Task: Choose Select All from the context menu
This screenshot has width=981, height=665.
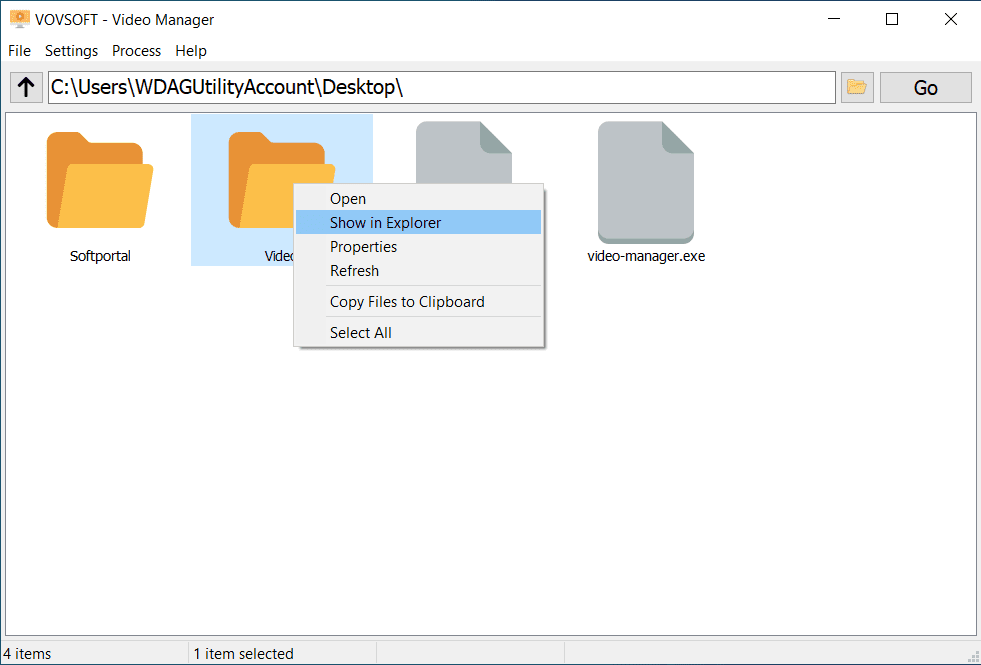Action: (x=419, y=333)
